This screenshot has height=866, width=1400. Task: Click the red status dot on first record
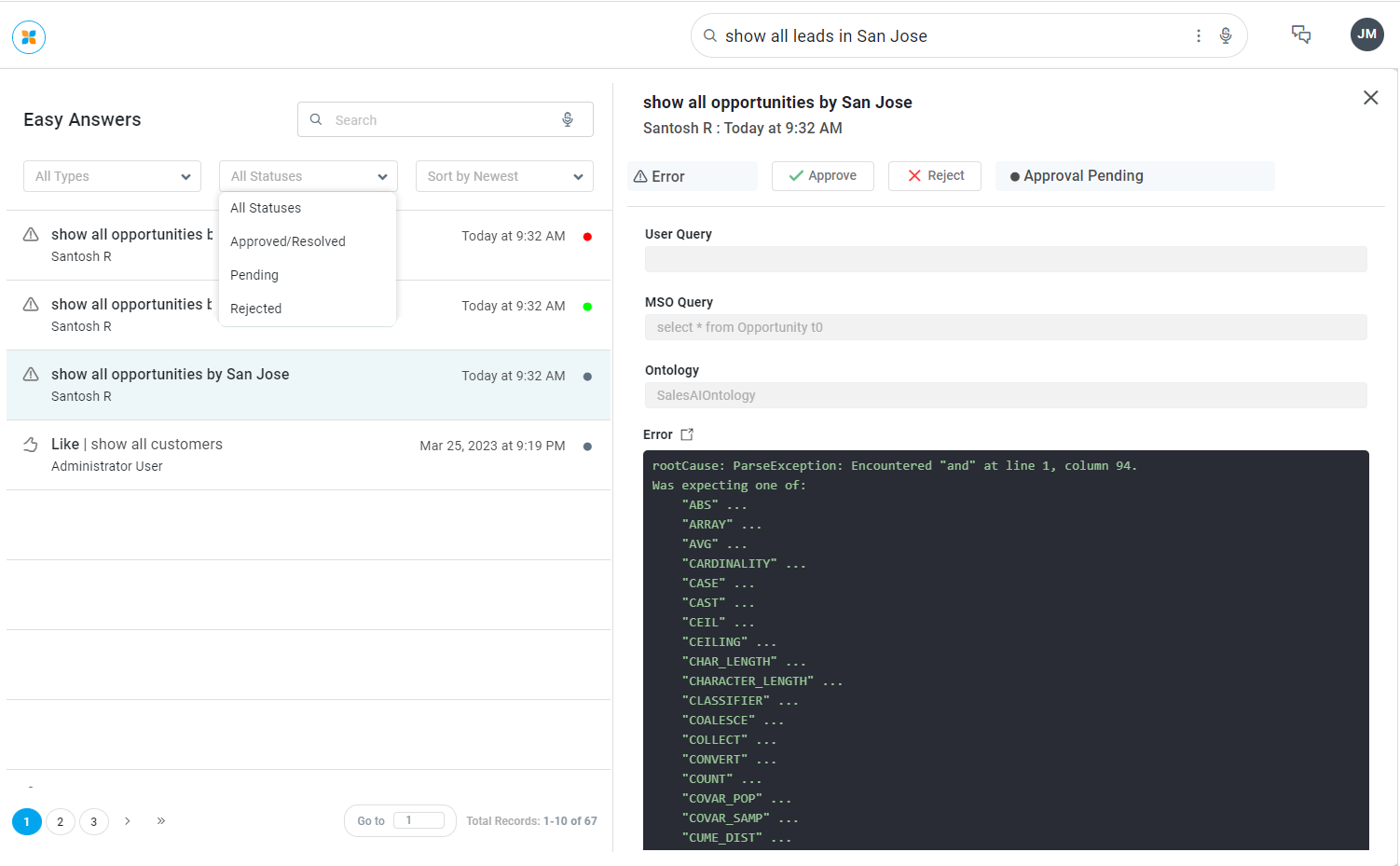(587, 237)
